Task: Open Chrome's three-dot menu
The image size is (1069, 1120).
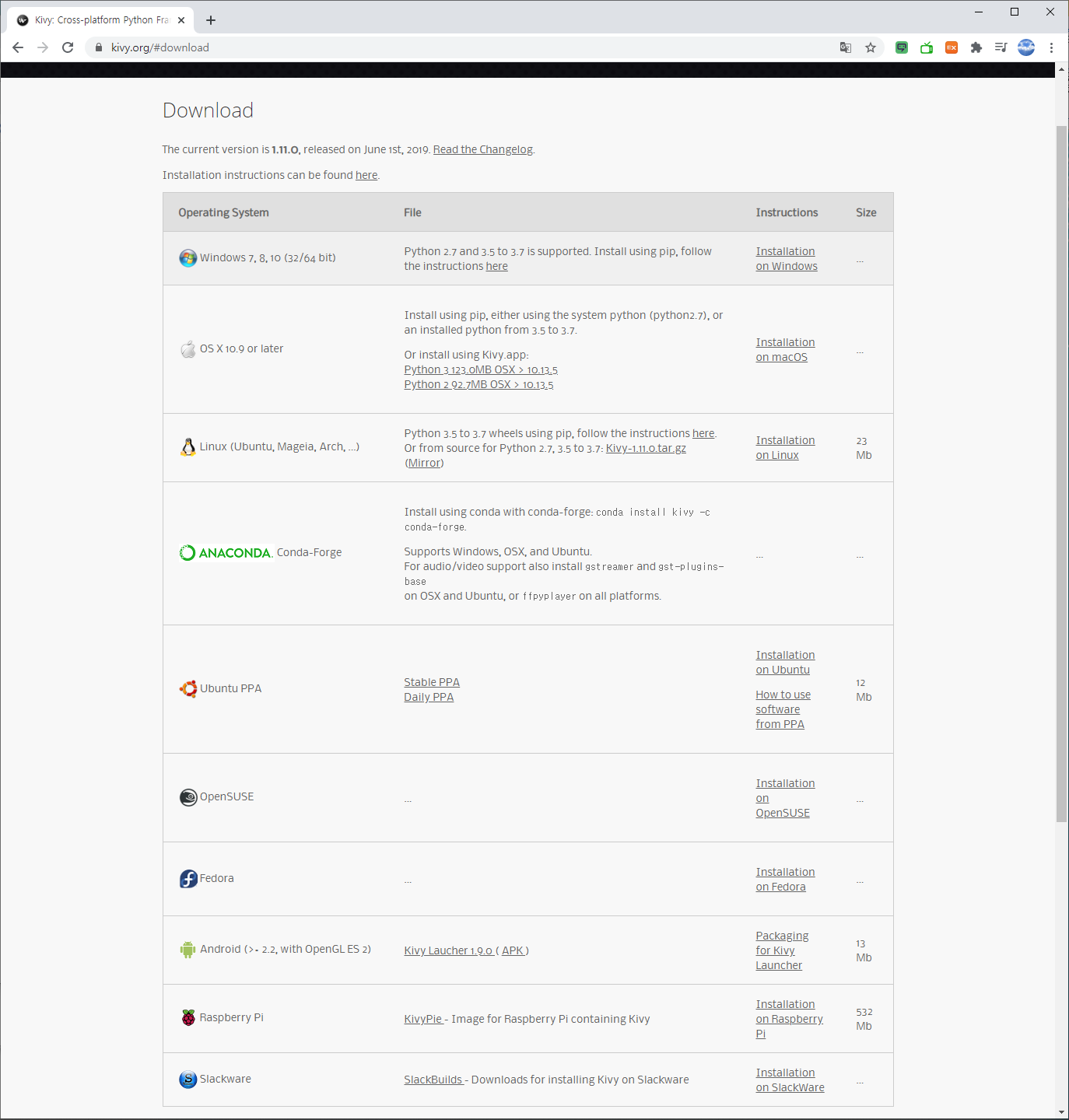Action: tap(1051, 47)
